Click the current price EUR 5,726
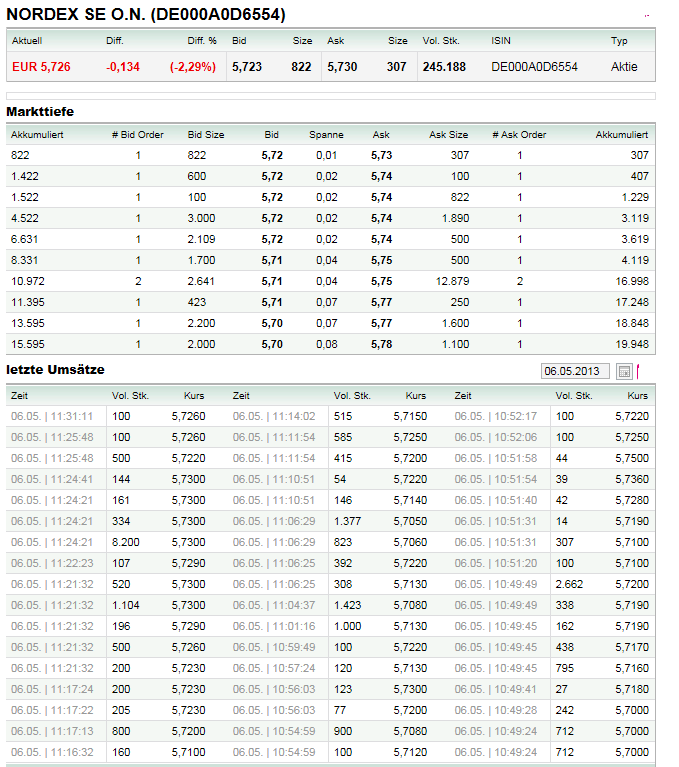 [41, 67]
